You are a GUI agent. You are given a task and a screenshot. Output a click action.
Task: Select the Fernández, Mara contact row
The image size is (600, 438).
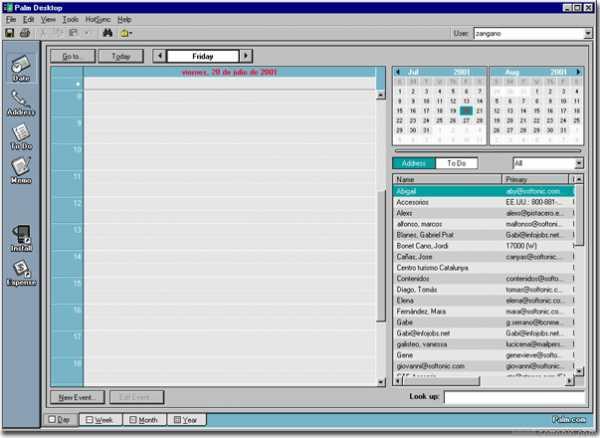[x=484, y=311]
